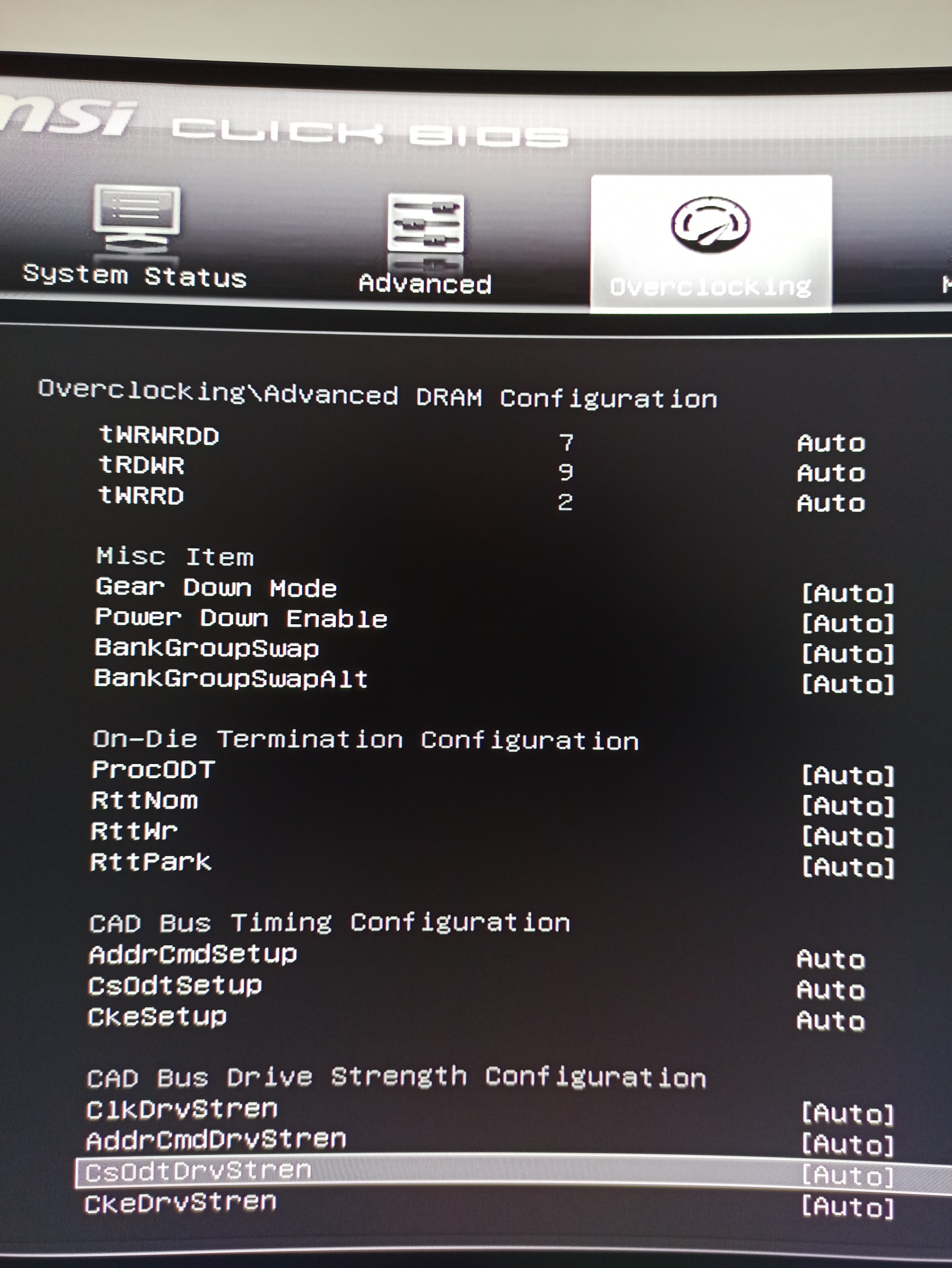Change BankGroupSwap [Auto] setting
Screen dimensions: 952x1268
[848, 654]
